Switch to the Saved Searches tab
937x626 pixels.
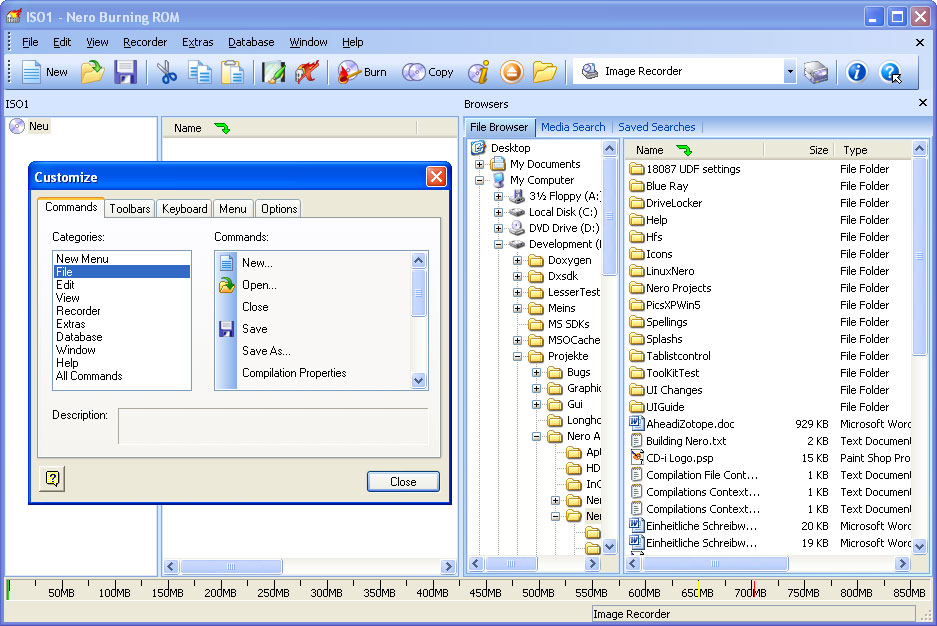(x=657, y=127)
